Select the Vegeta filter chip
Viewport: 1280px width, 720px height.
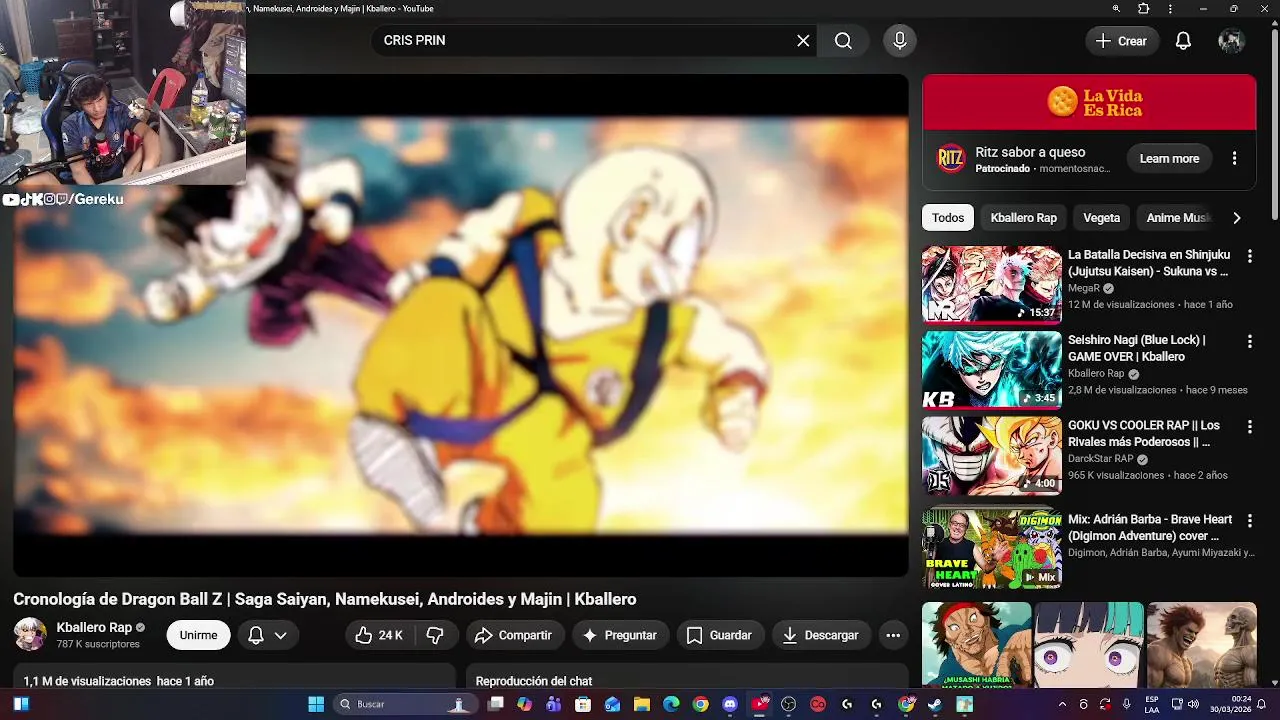(x=1101, y=217)
